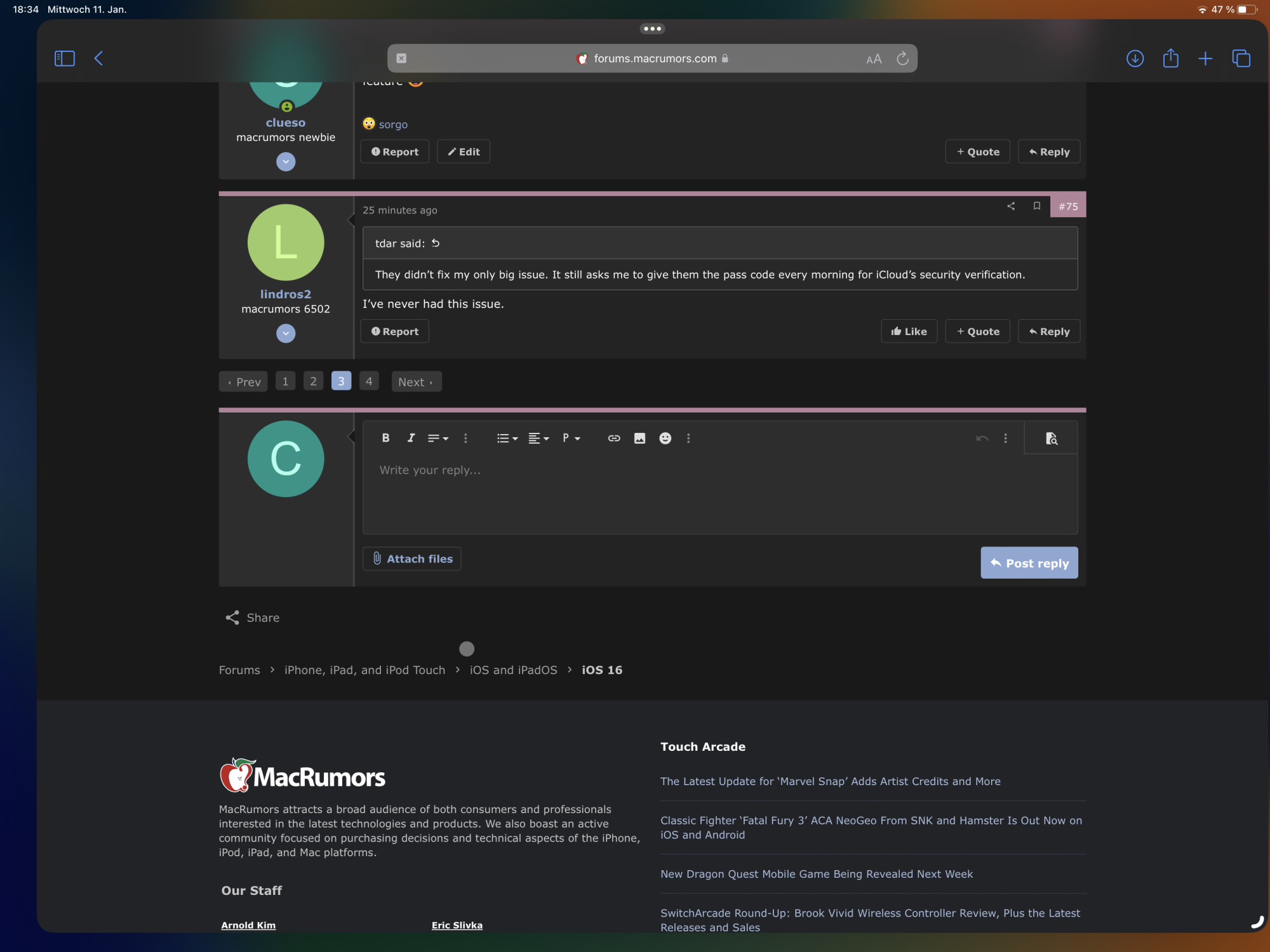The height and width of the screenshot is (952, 1270).
Task: Attach files to the reply
Action: click(x=411, y=559)
